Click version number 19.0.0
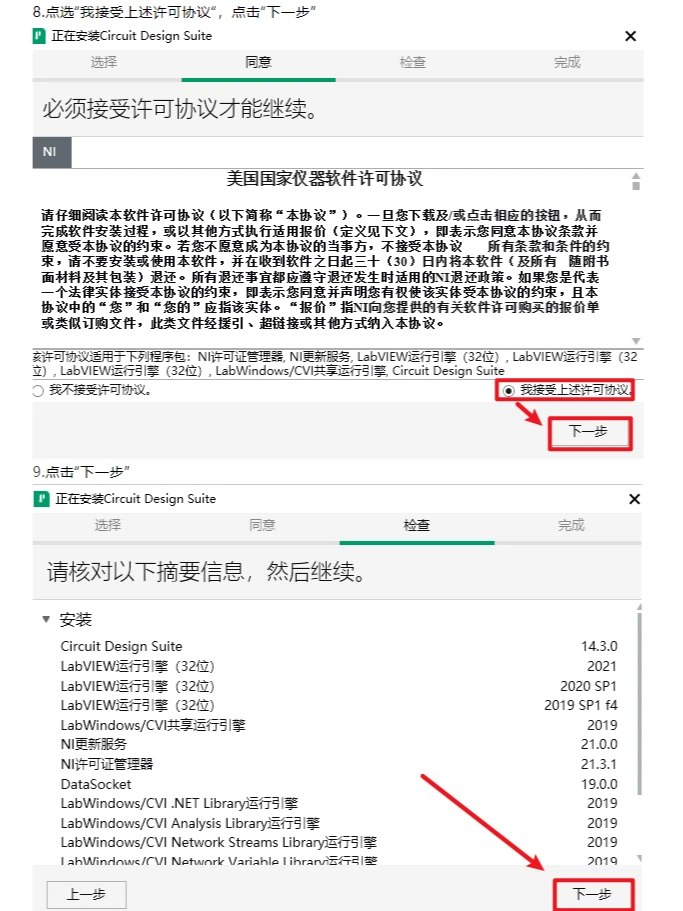 coord(599,784)
